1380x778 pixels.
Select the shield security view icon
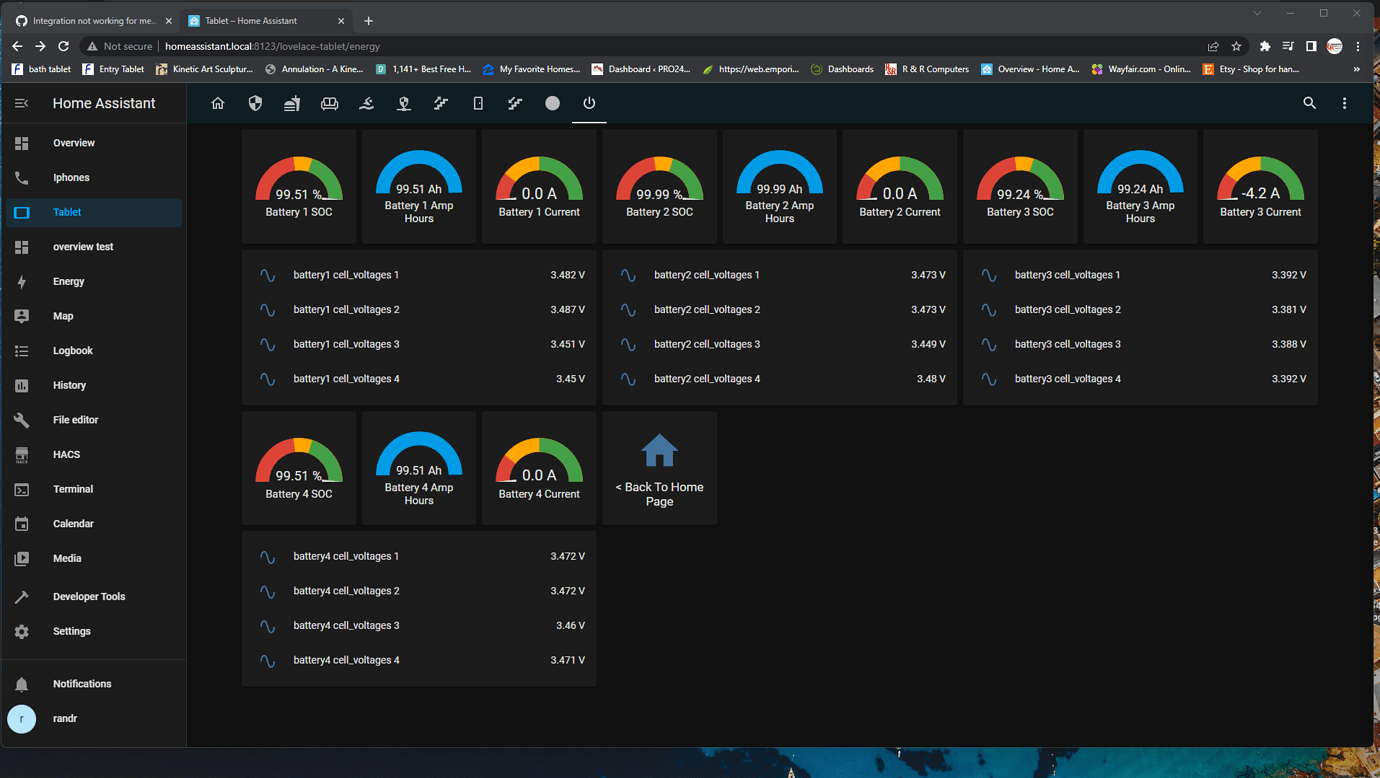[255, 103]
